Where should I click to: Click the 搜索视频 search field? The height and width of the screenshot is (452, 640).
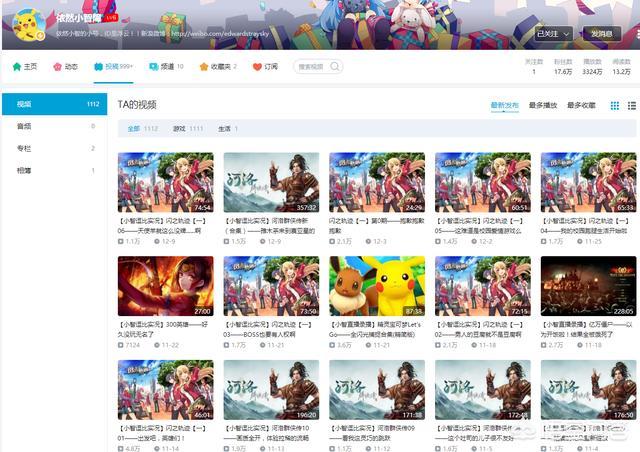[x=318, y=67]
